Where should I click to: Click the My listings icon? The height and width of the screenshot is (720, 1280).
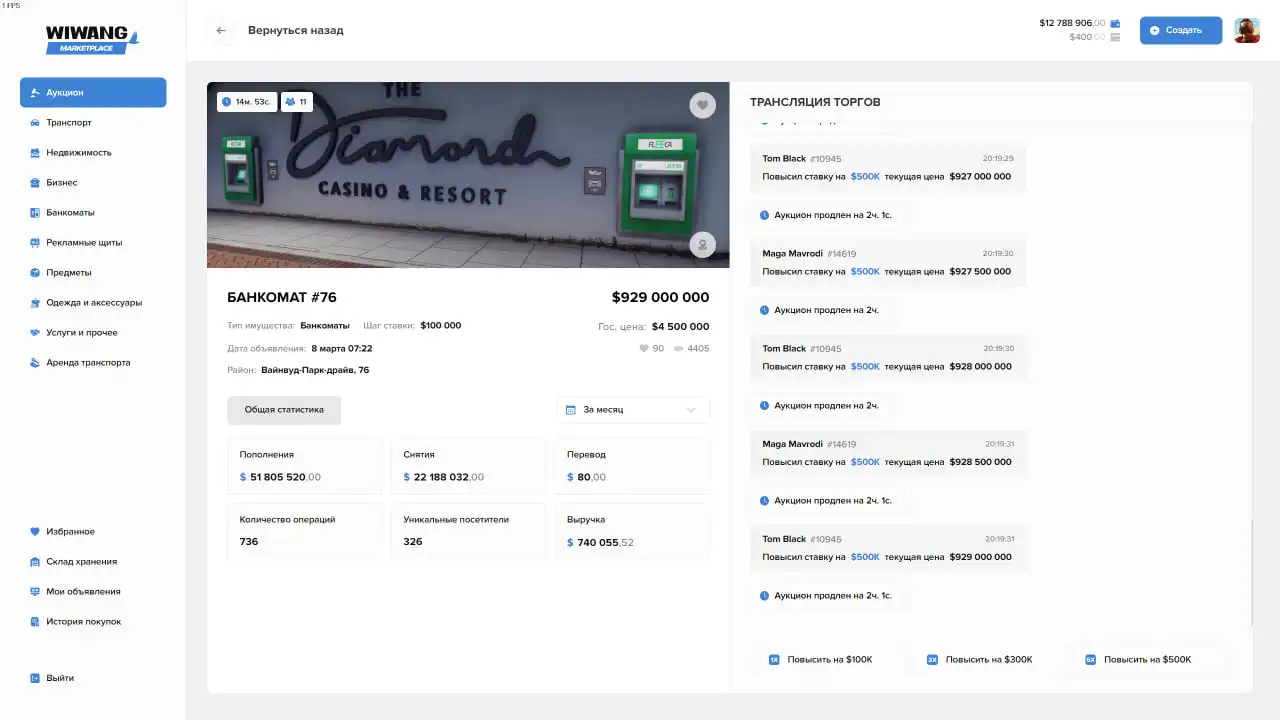coord(35,592)
